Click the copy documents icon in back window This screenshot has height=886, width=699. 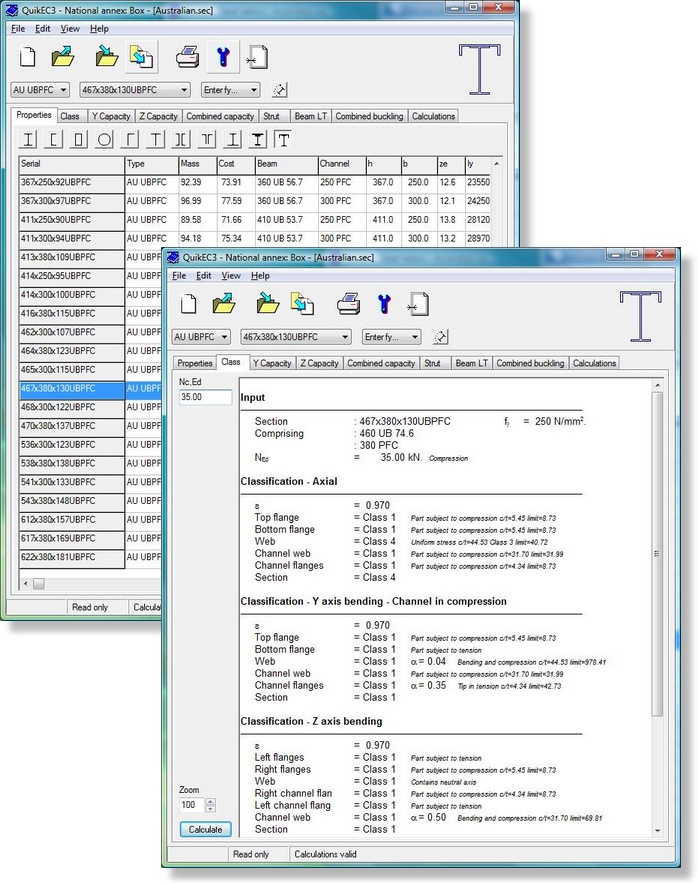[x=141, y=57]
